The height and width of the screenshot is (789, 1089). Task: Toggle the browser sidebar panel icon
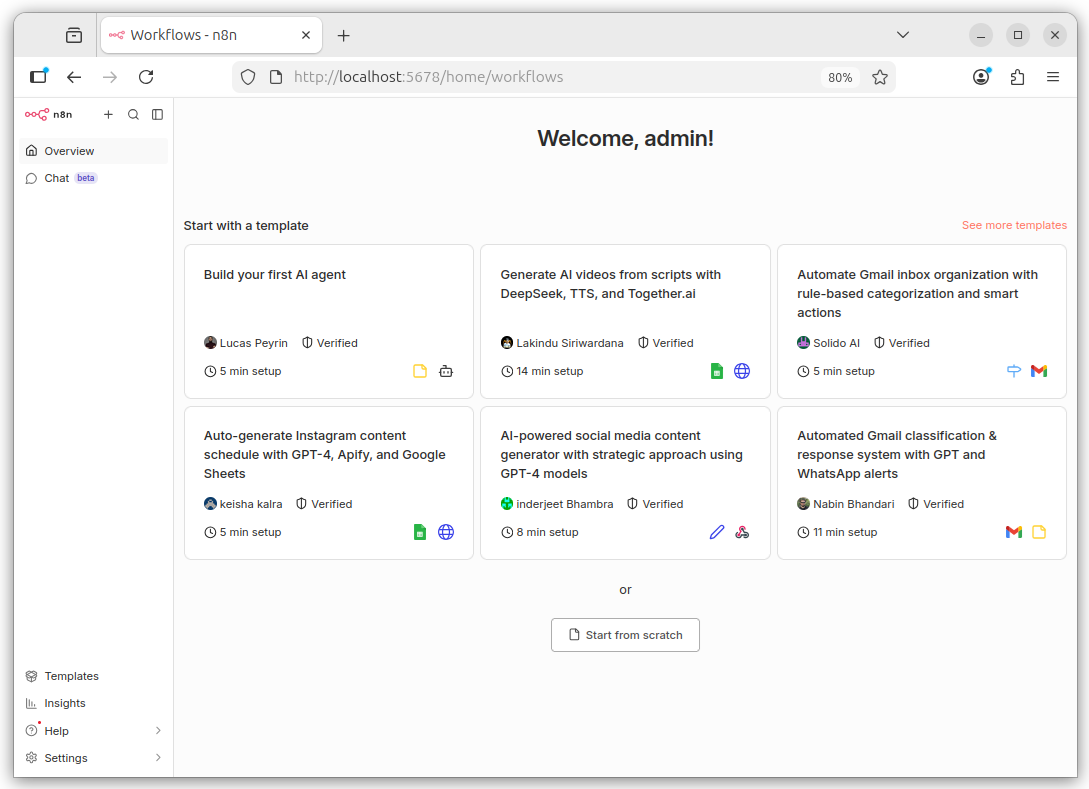(38, 76)
